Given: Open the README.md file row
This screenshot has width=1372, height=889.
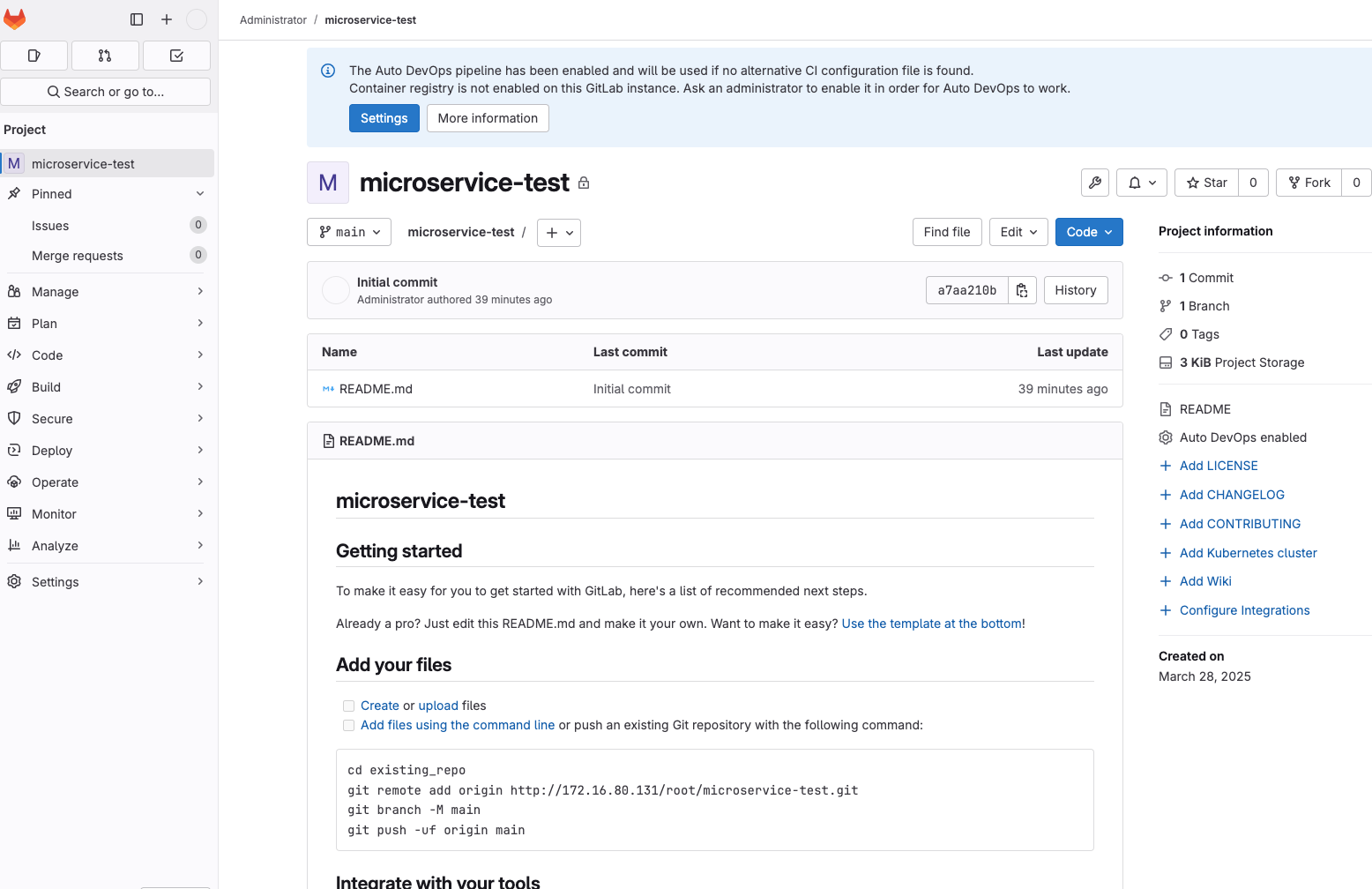Looking at the screenshot, I should point(714,389).
